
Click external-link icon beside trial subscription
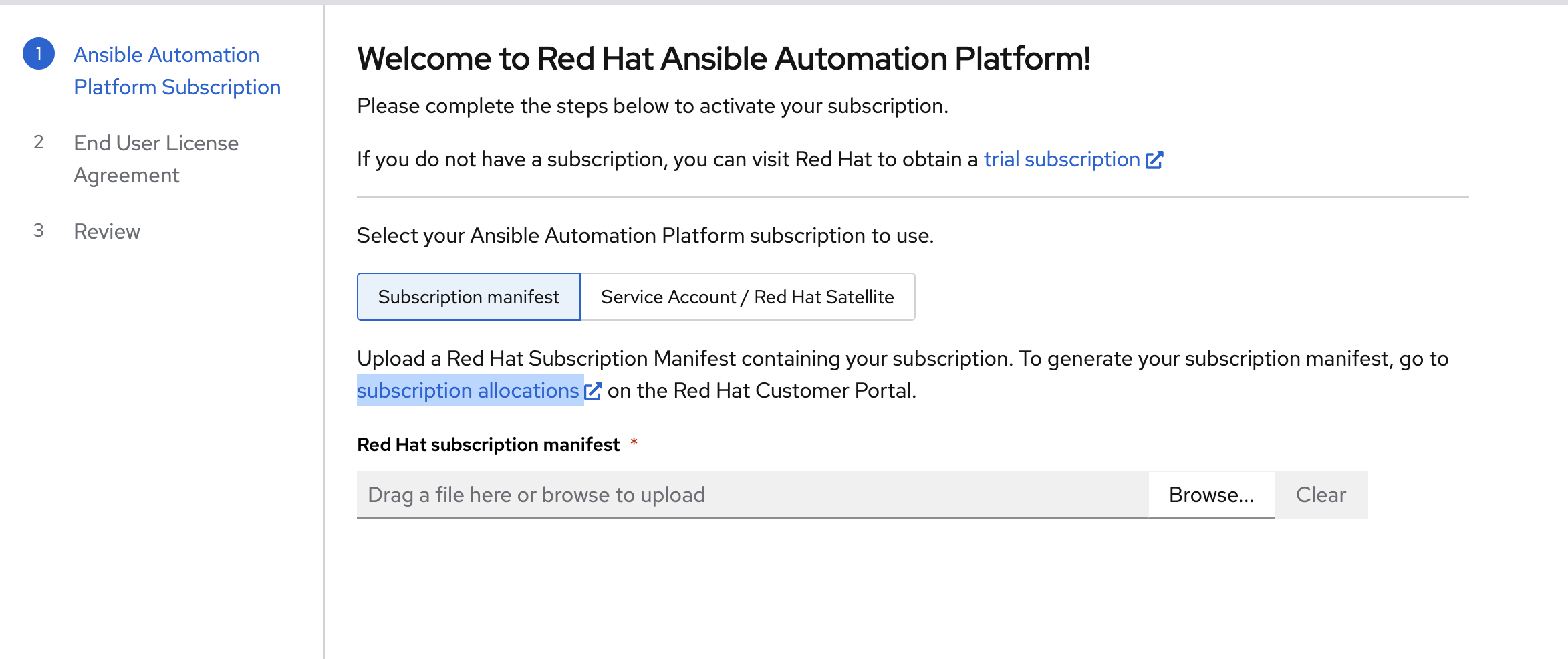(x=1154, y=160)
